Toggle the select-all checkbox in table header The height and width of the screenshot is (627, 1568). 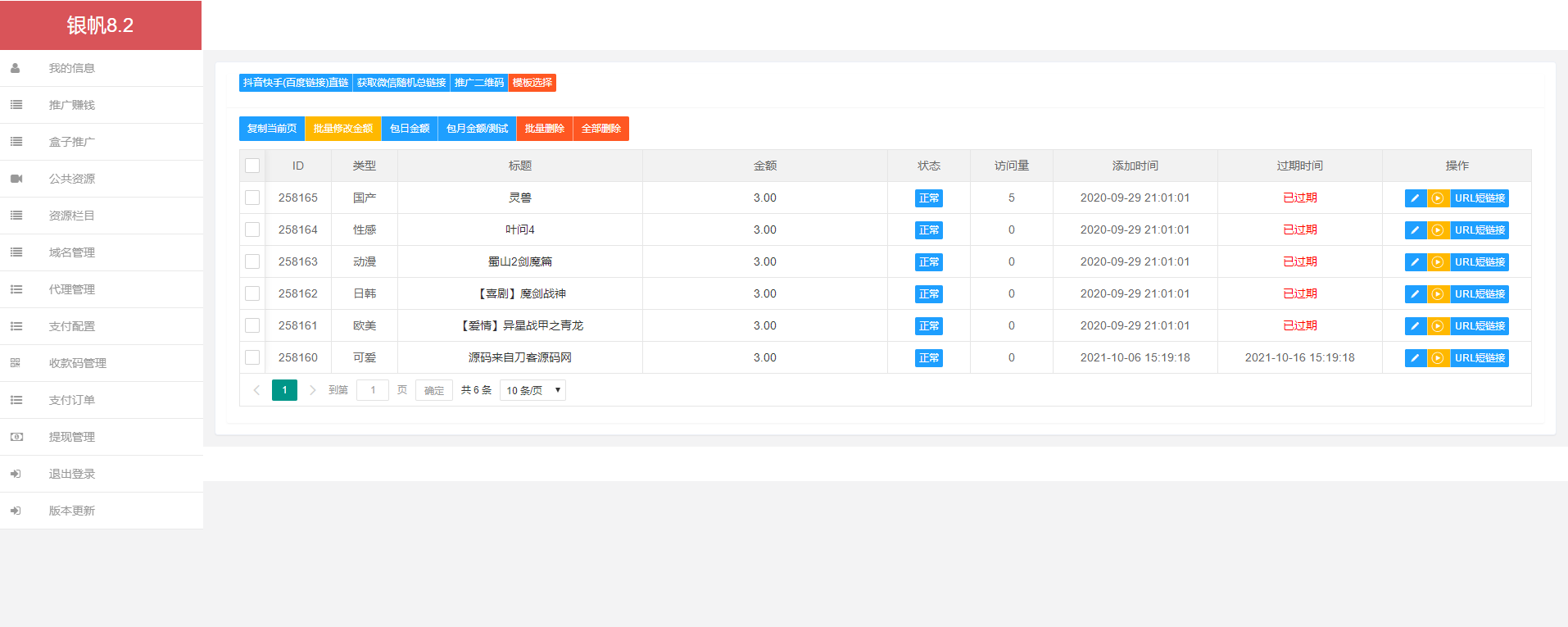252,166
